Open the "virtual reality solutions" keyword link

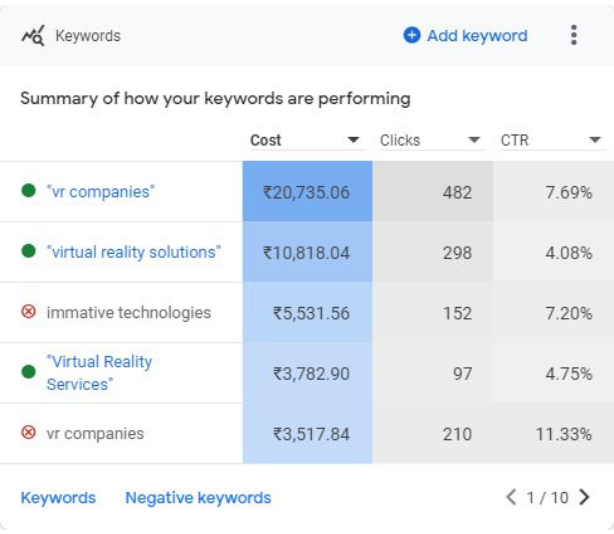tap(133, 252)
